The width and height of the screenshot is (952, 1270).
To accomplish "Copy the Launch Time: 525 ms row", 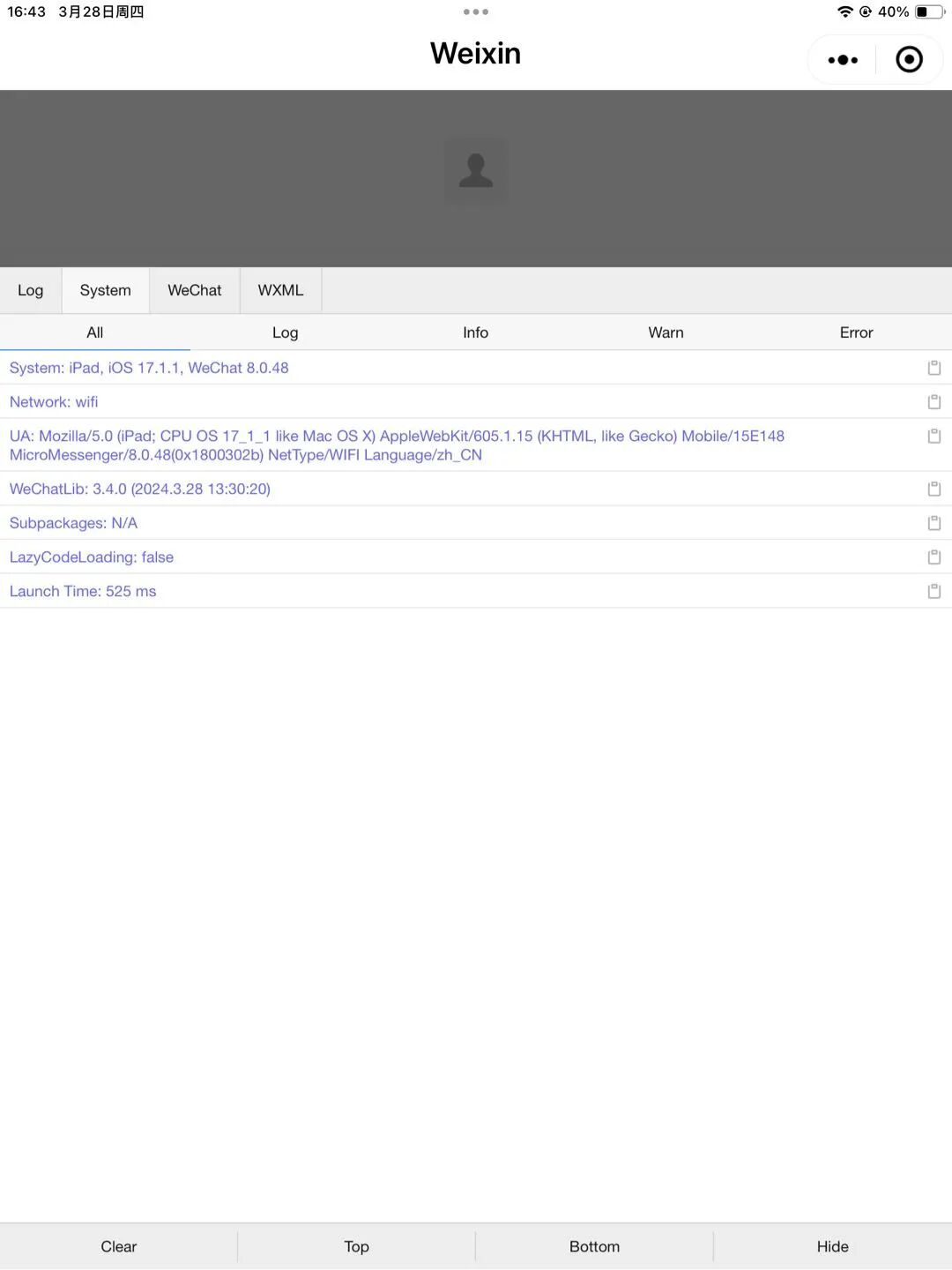I will click(934, 591).
